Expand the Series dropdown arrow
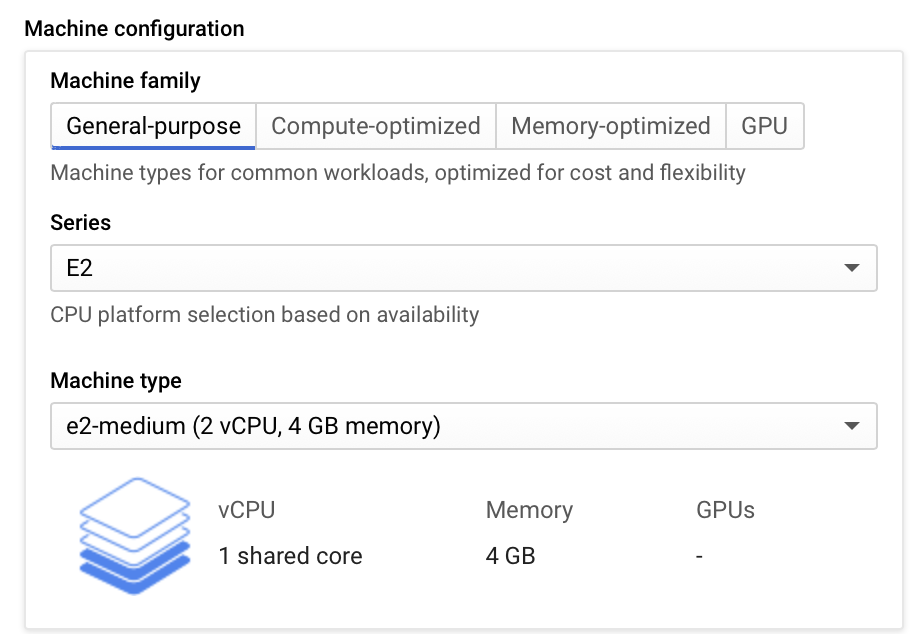The image size is (914, 634). click(x=851, y=268)
